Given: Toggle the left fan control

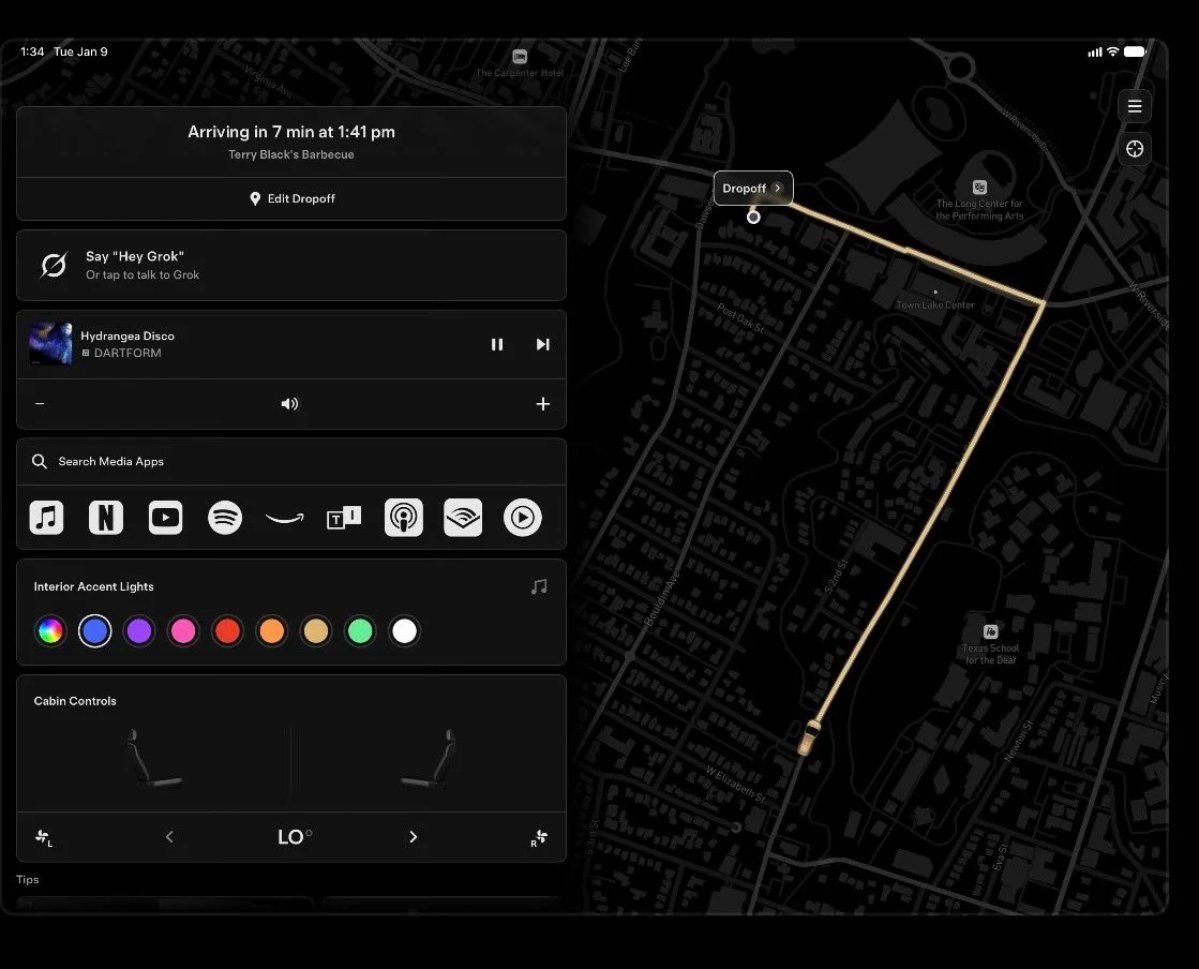Looking at the screenshot, I should 44,837.
